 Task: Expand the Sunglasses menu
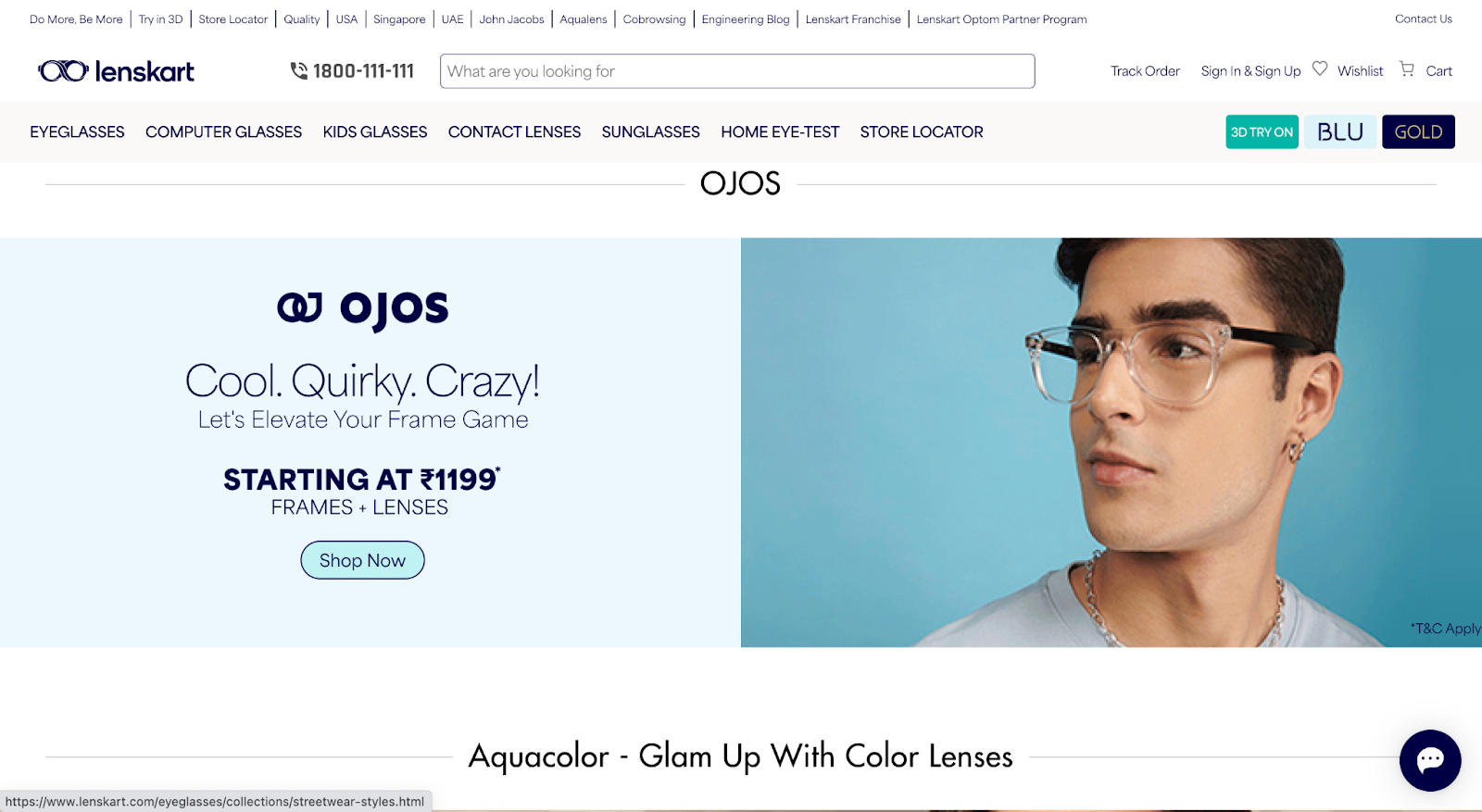[x=650, y=131]
